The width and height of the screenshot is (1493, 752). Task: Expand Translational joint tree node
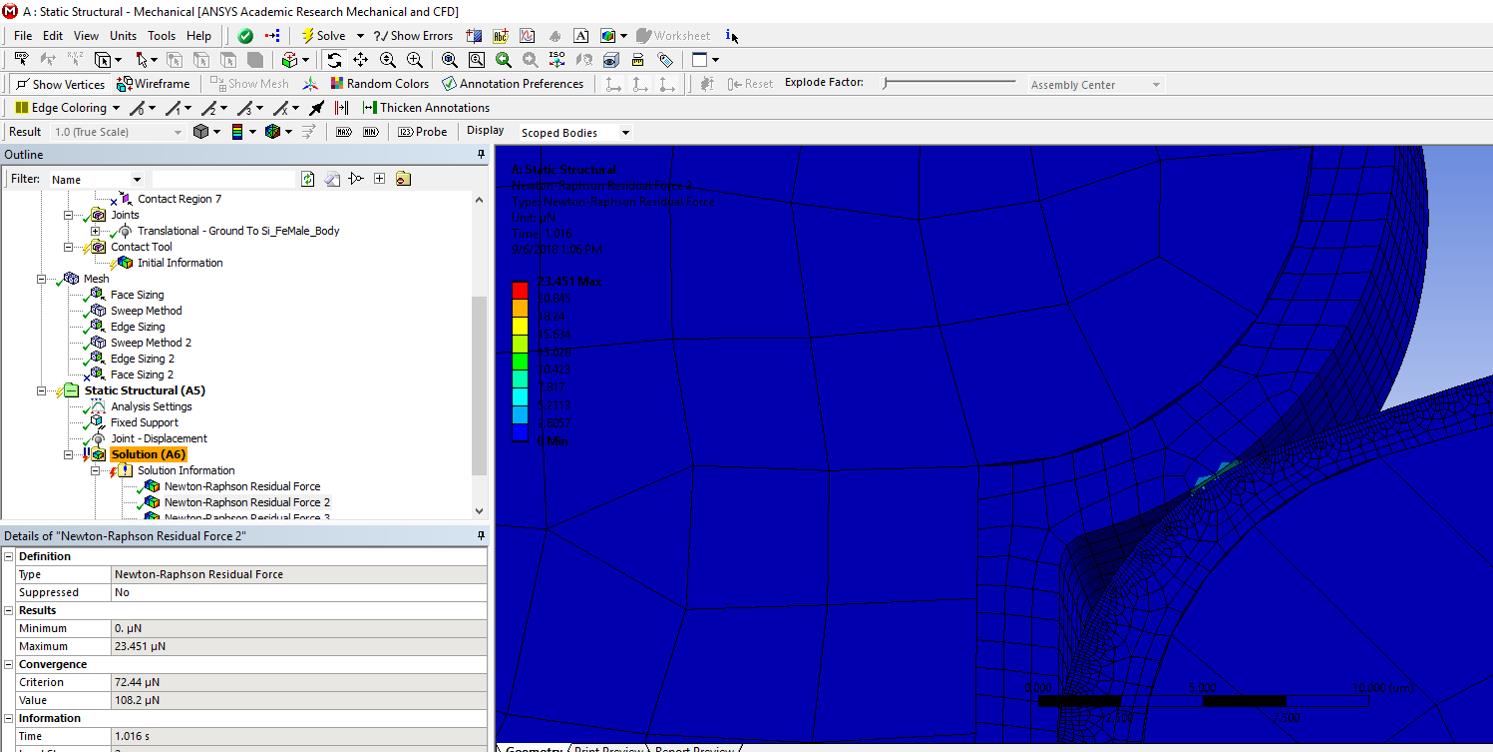click(96, 231)
